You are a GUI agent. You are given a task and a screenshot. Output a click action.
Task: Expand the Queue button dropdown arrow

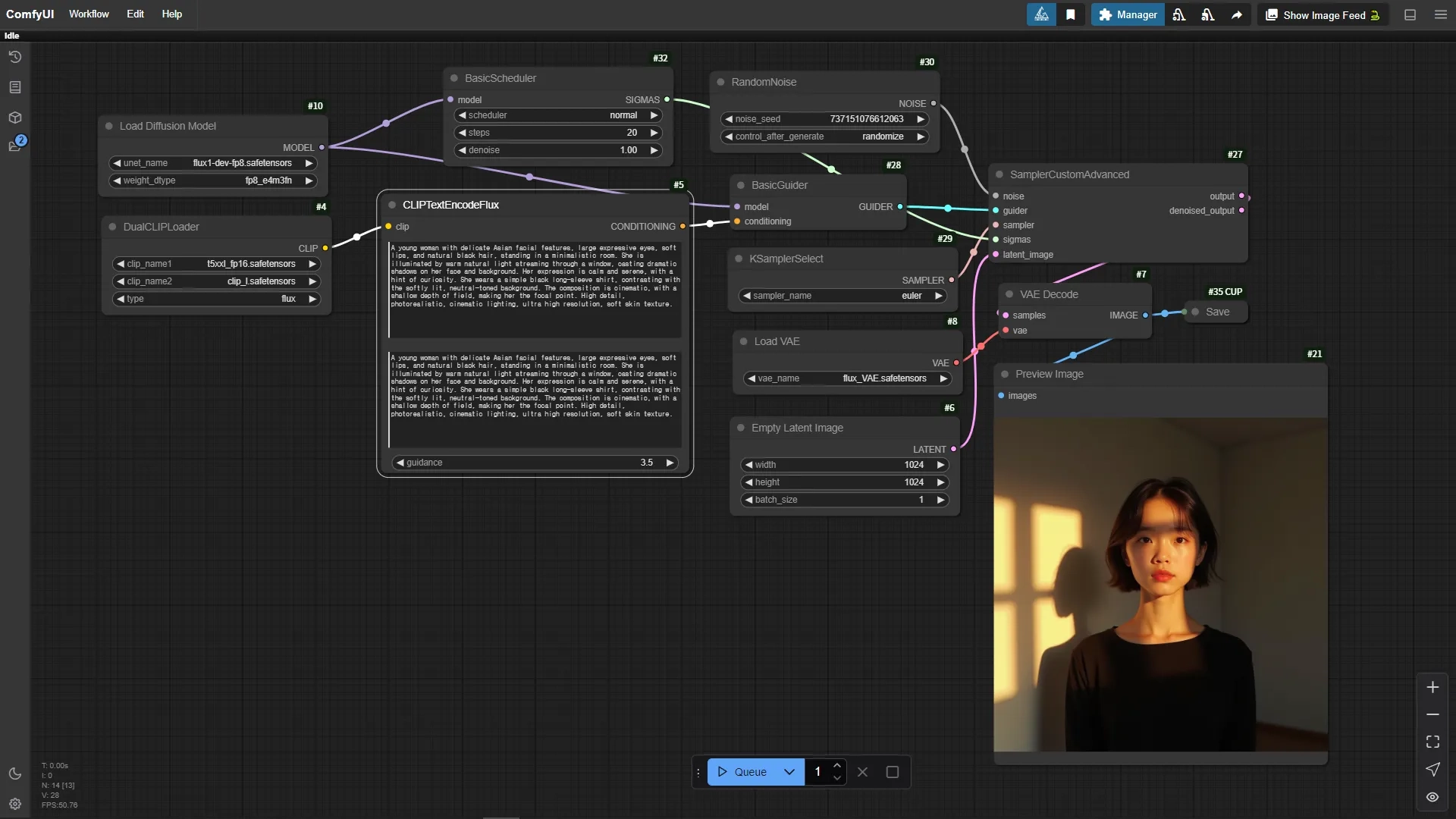point(789,772)
